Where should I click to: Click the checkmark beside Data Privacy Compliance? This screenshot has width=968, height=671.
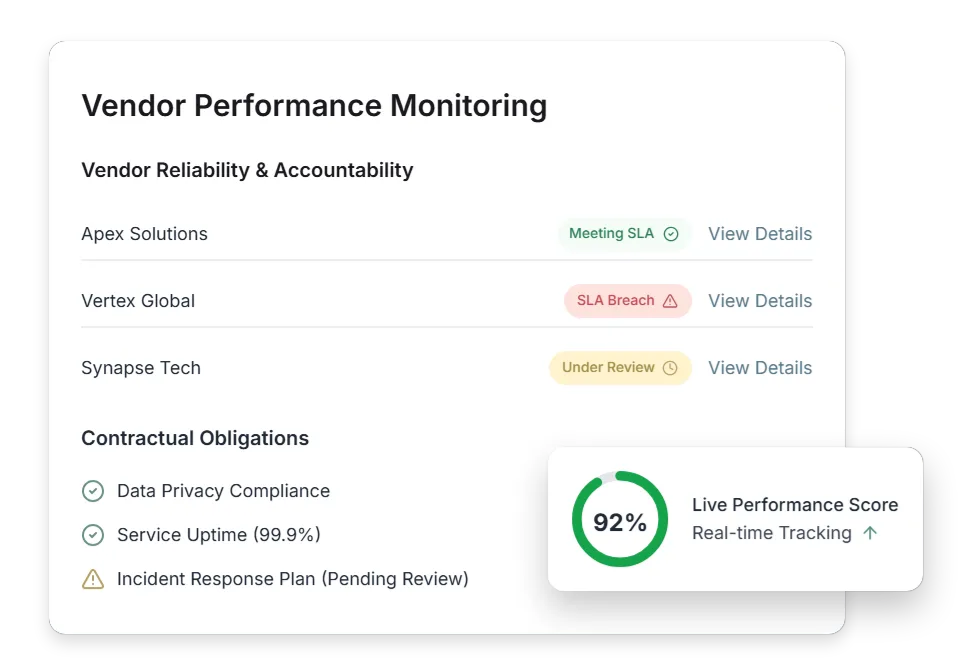pos(93,491)
